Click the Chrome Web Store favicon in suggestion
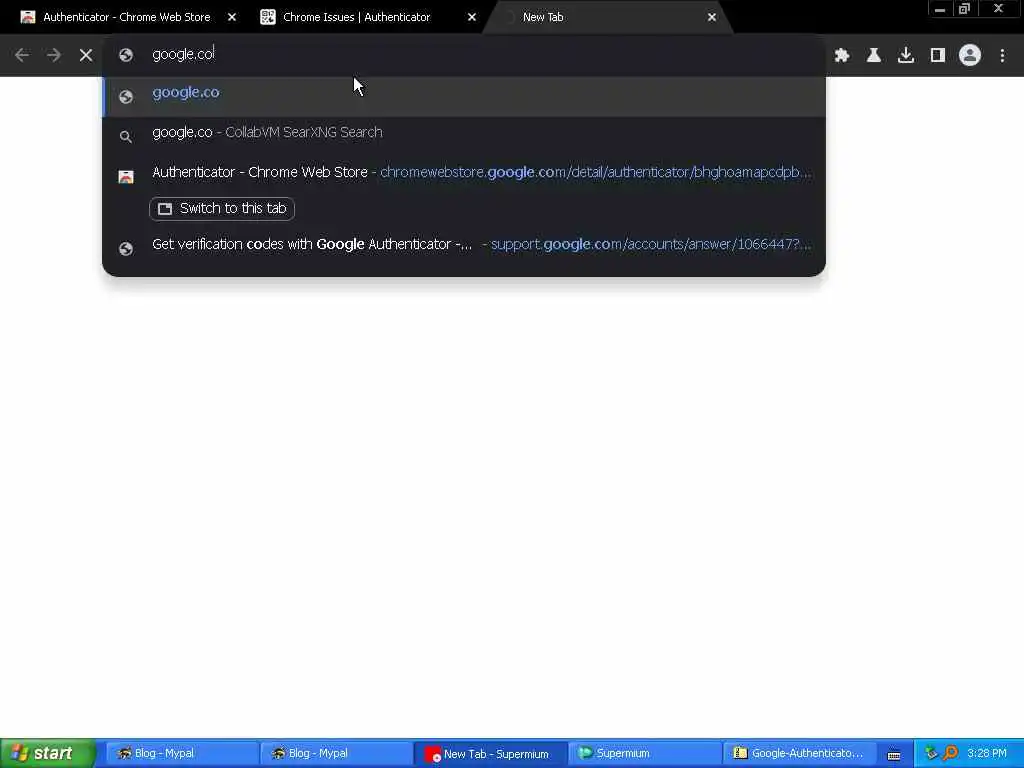This screenshot has width=1024, height=768. tap(126, 177)
